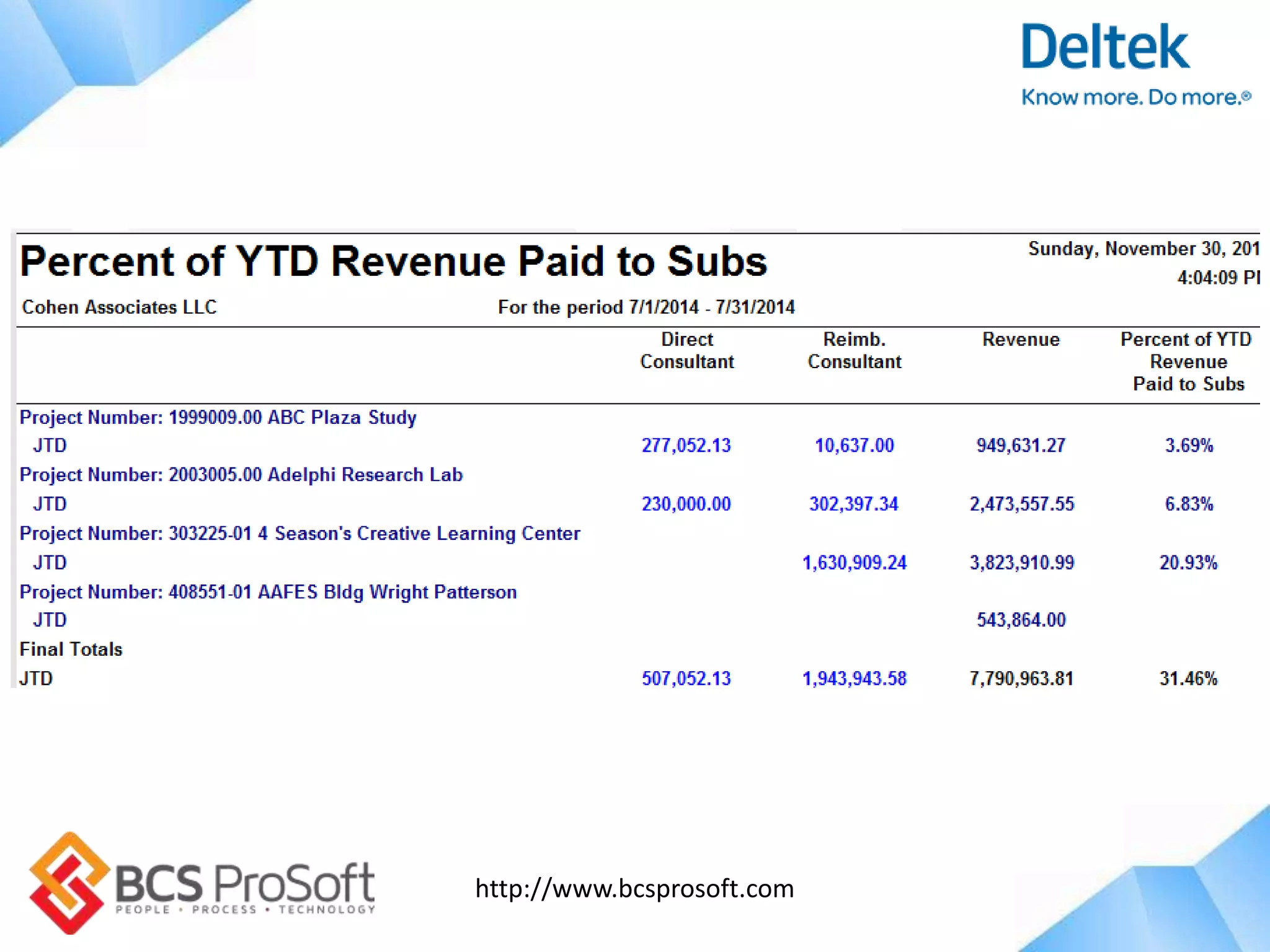The image size is (1270, 952).
Task: Click the Final Totals row label
Action: (71, 650)
